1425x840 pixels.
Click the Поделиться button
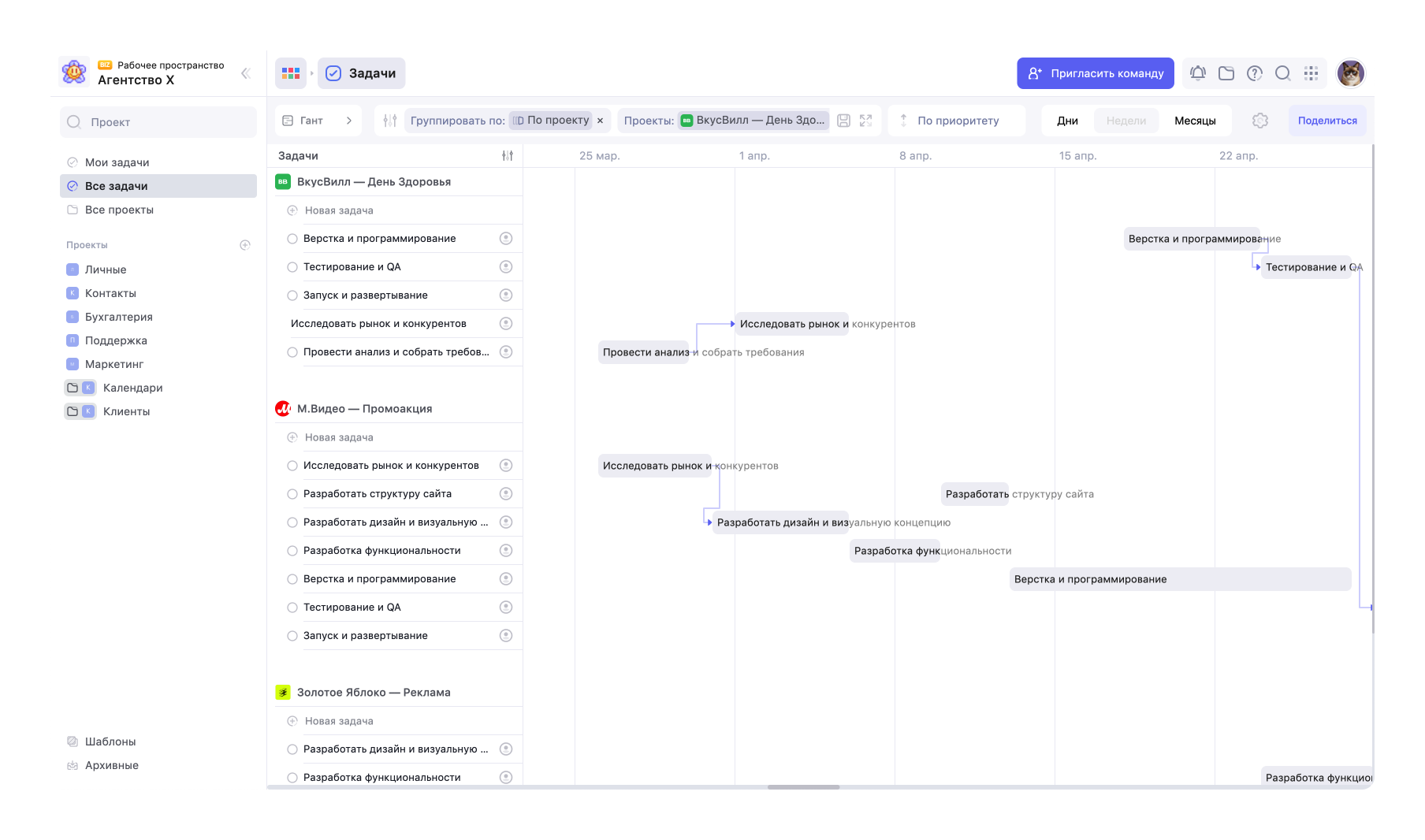point(1327,121)
